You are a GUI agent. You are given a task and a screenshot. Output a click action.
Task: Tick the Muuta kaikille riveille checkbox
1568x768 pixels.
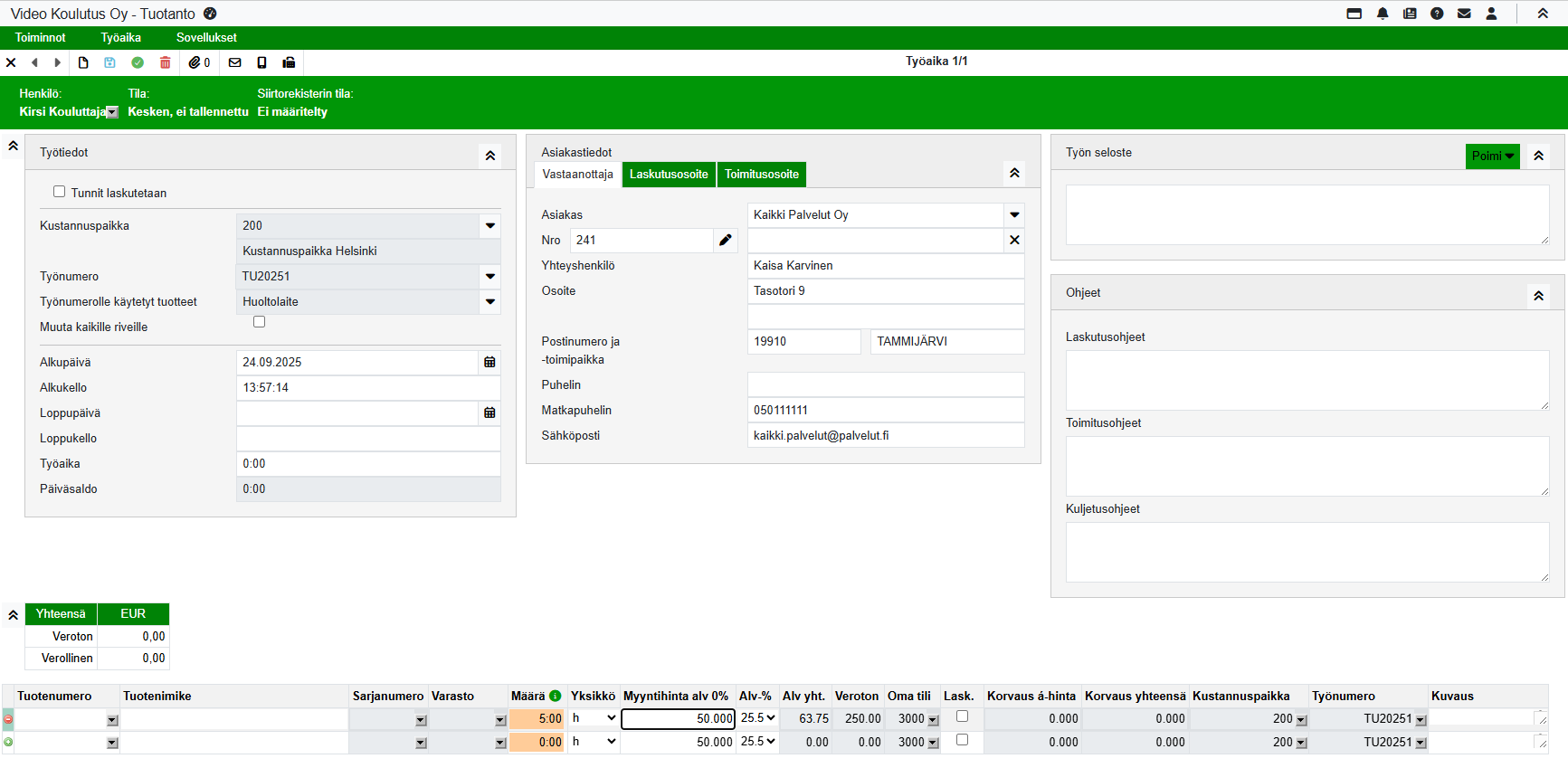(x=260, y=322)
